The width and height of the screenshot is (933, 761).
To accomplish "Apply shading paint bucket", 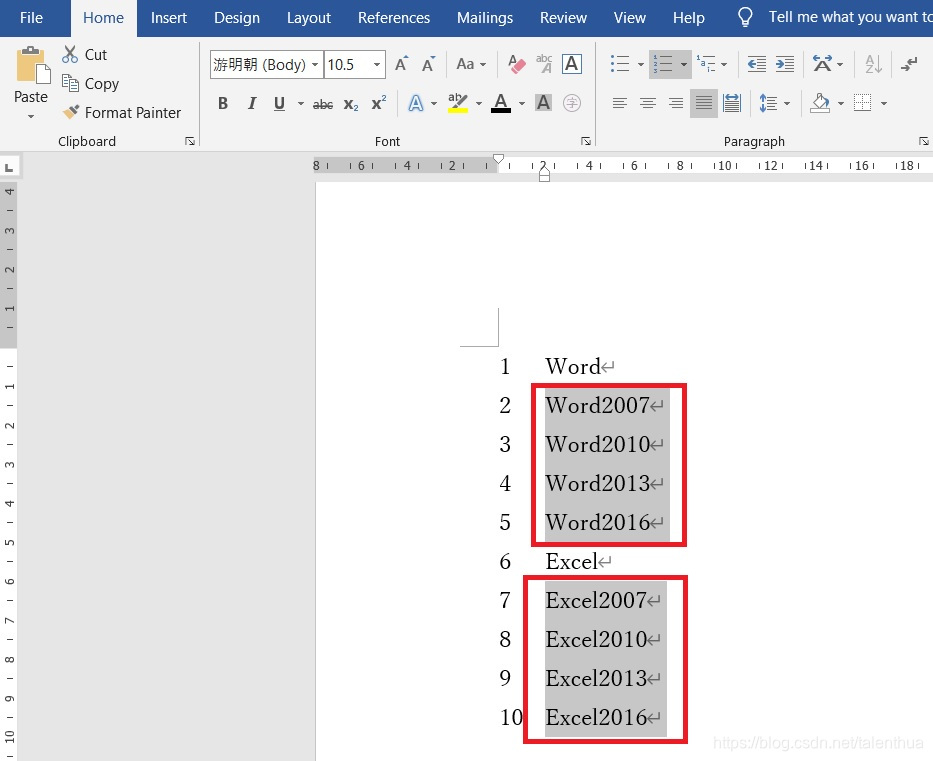I will coord(820,104).
